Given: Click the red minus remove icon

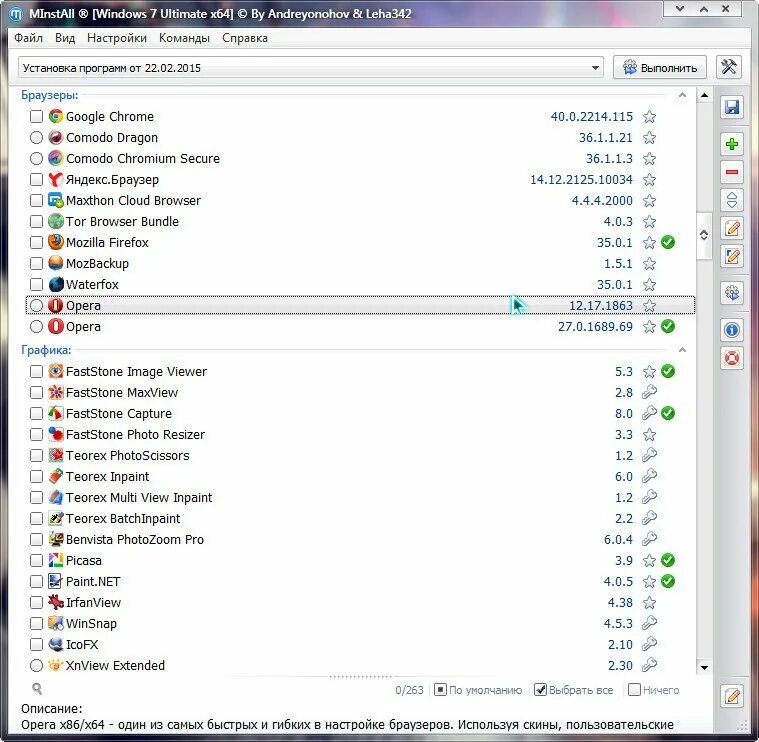Looking at the screenshot, I should (x=732, y=172).
